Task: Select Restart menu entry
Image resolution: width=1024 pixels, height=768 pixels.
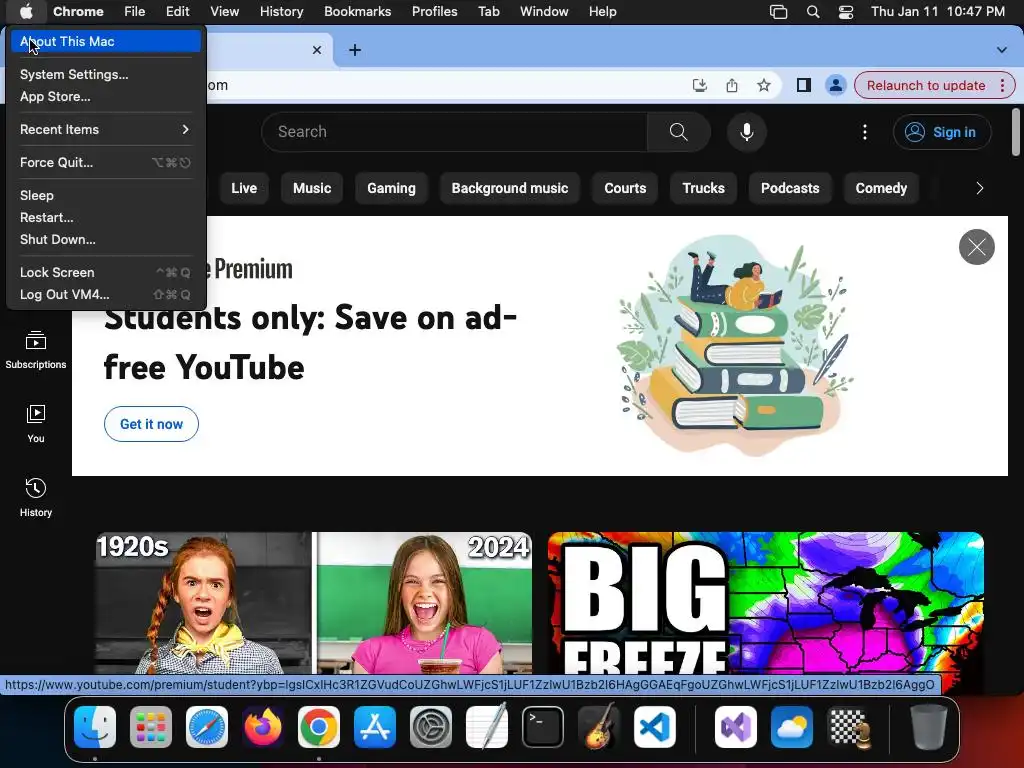Action: click(x=105, y=217)
